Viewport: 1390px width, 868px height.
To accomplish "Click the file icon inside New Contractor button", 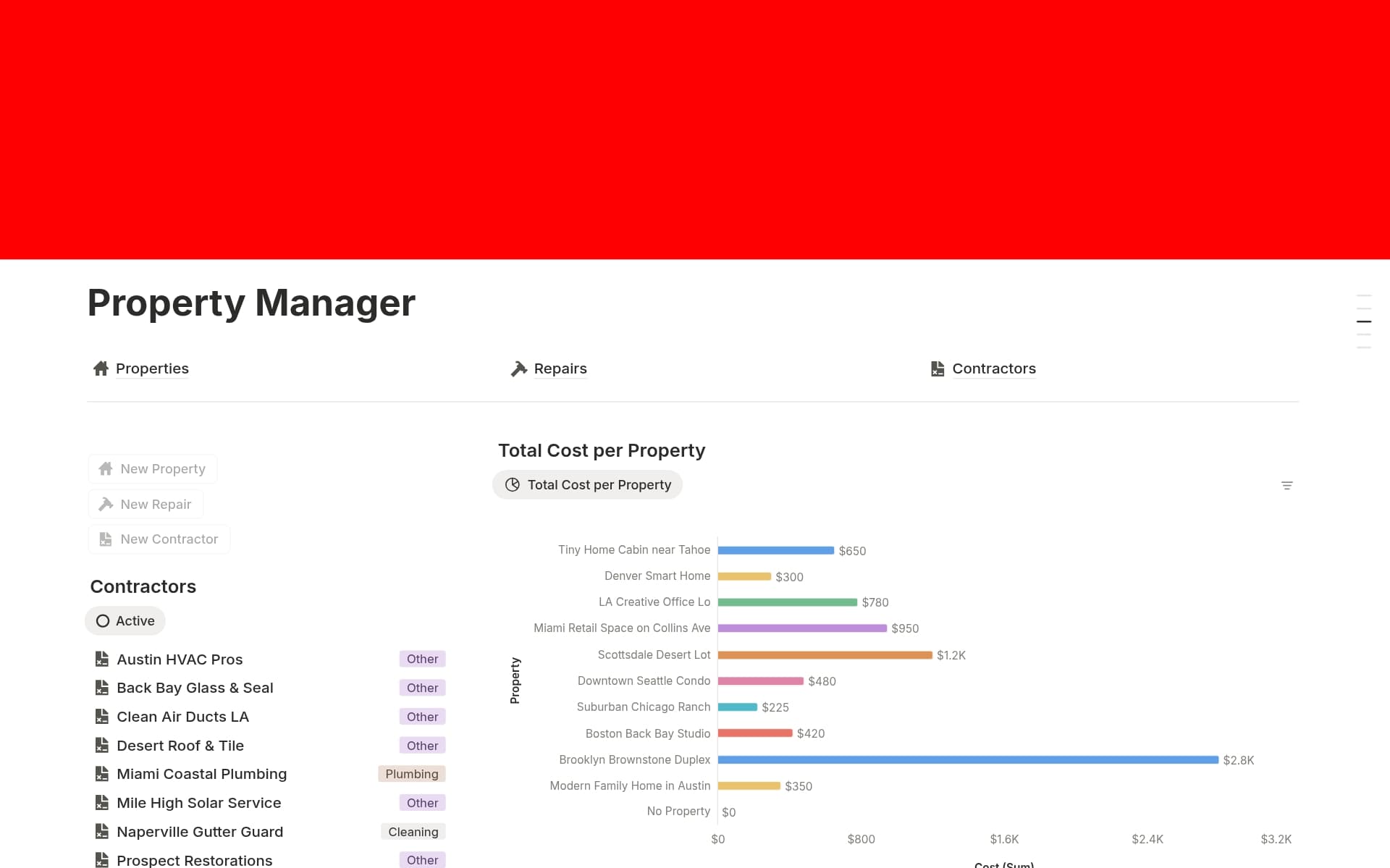I will 106,539.
